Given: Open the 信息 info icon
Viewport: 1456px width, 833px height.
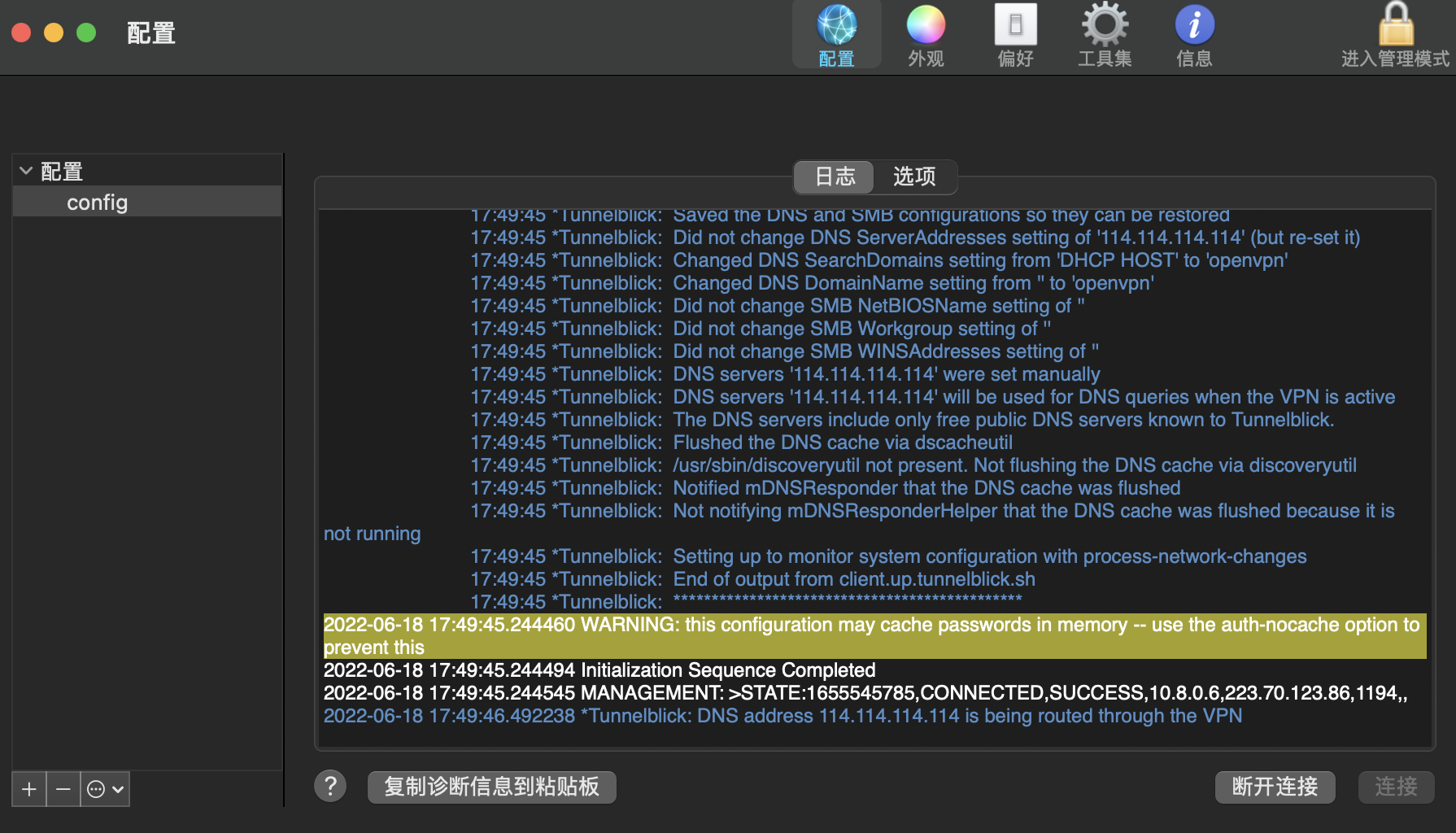Looking at the screenshot, I should 1194,36.
